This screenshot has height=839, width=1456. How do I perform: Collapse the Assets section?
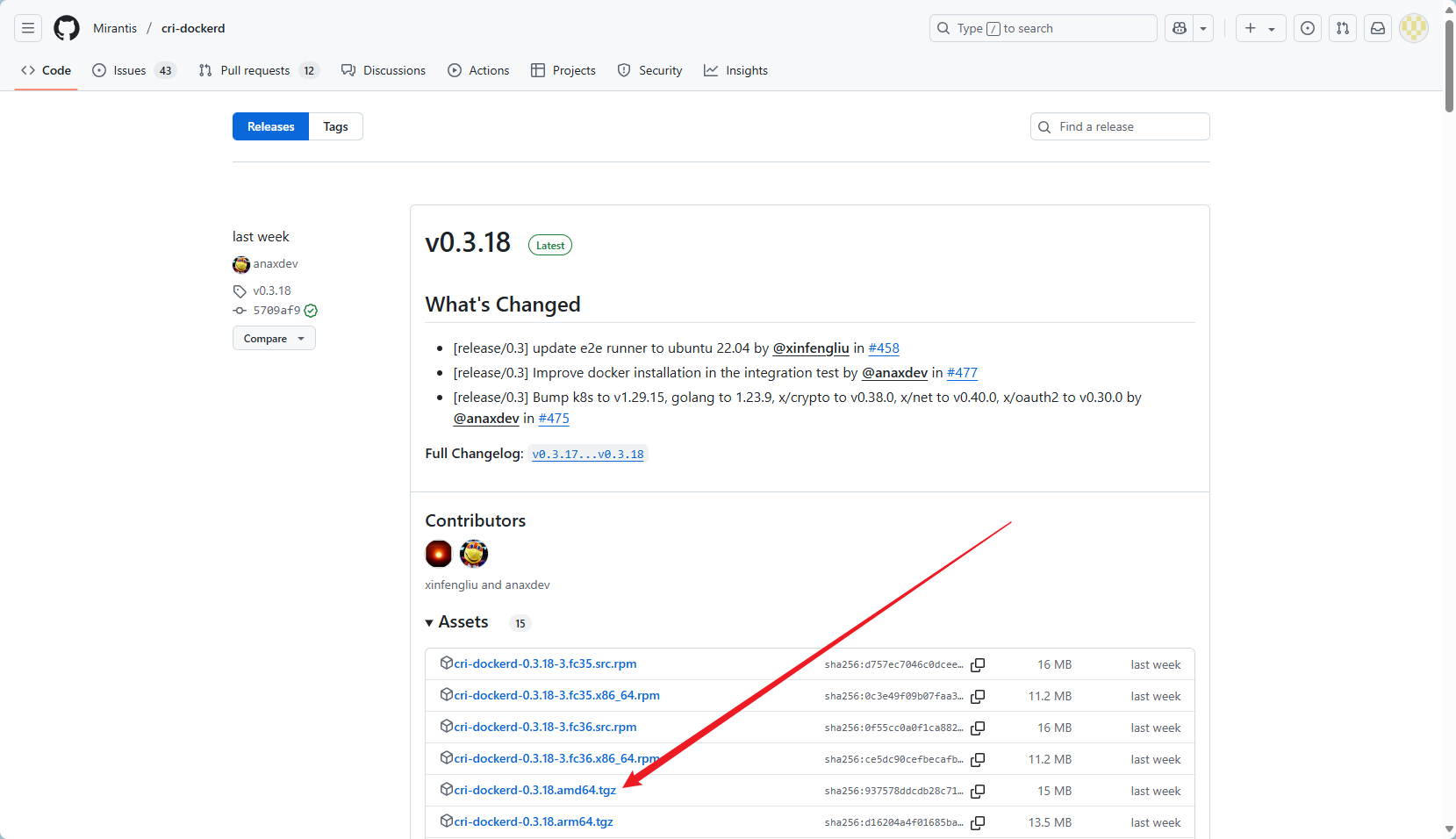point(456,622)
